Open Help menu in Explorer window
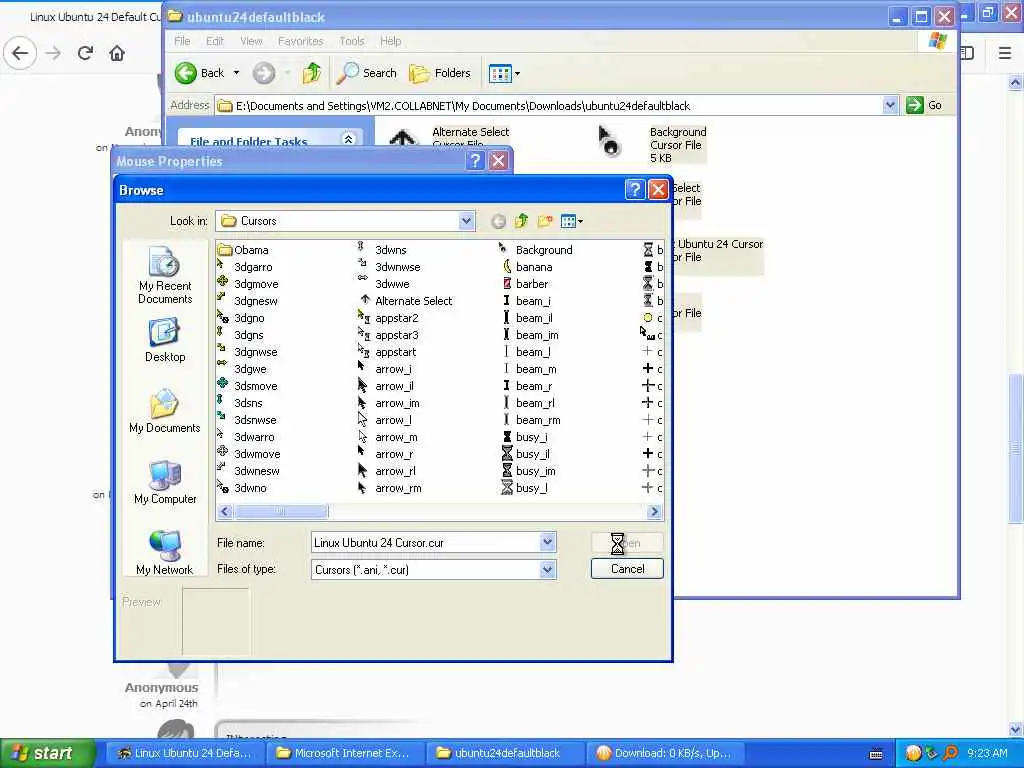 click(391, 40)
